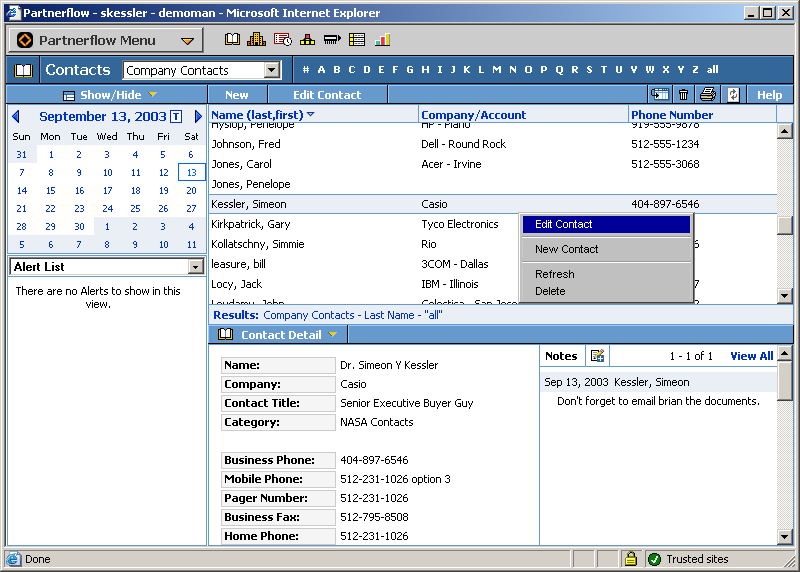Select September 1 in the calendar
Viewport: 800px width, 572px height.
pos(51,154)
